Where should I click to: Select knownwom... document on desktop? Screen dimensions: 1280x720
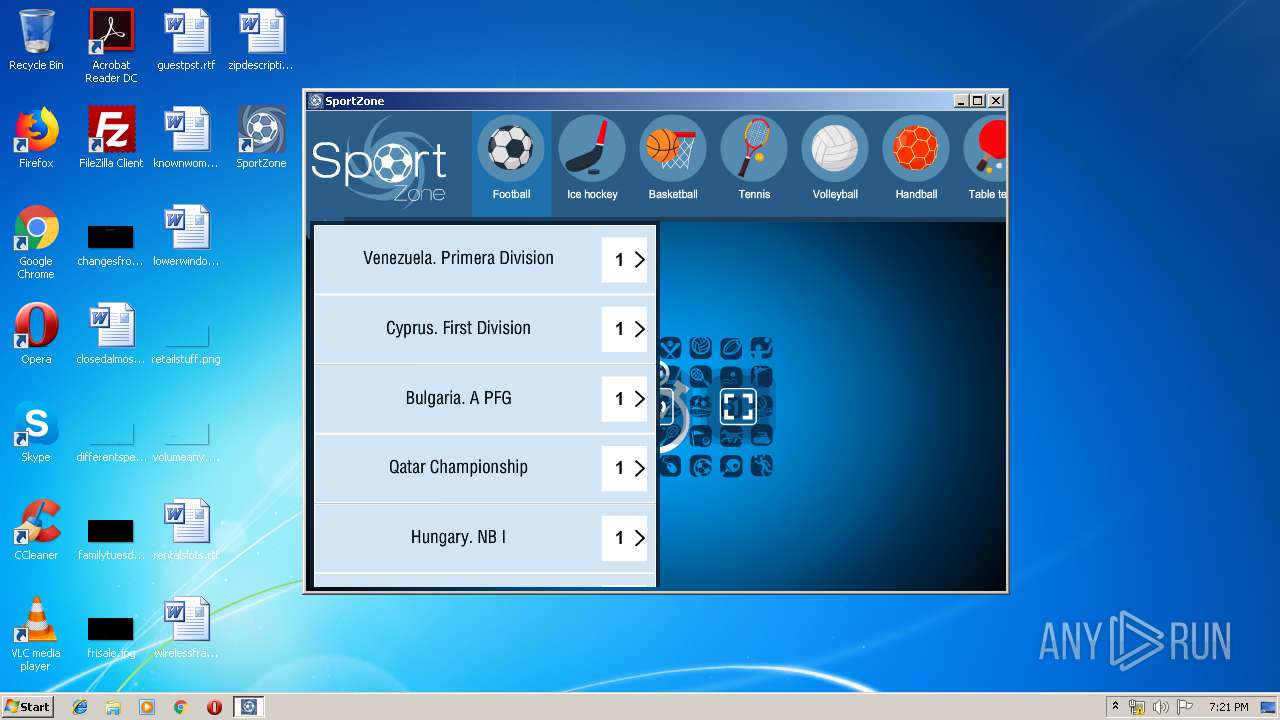(x=186, y=138)
